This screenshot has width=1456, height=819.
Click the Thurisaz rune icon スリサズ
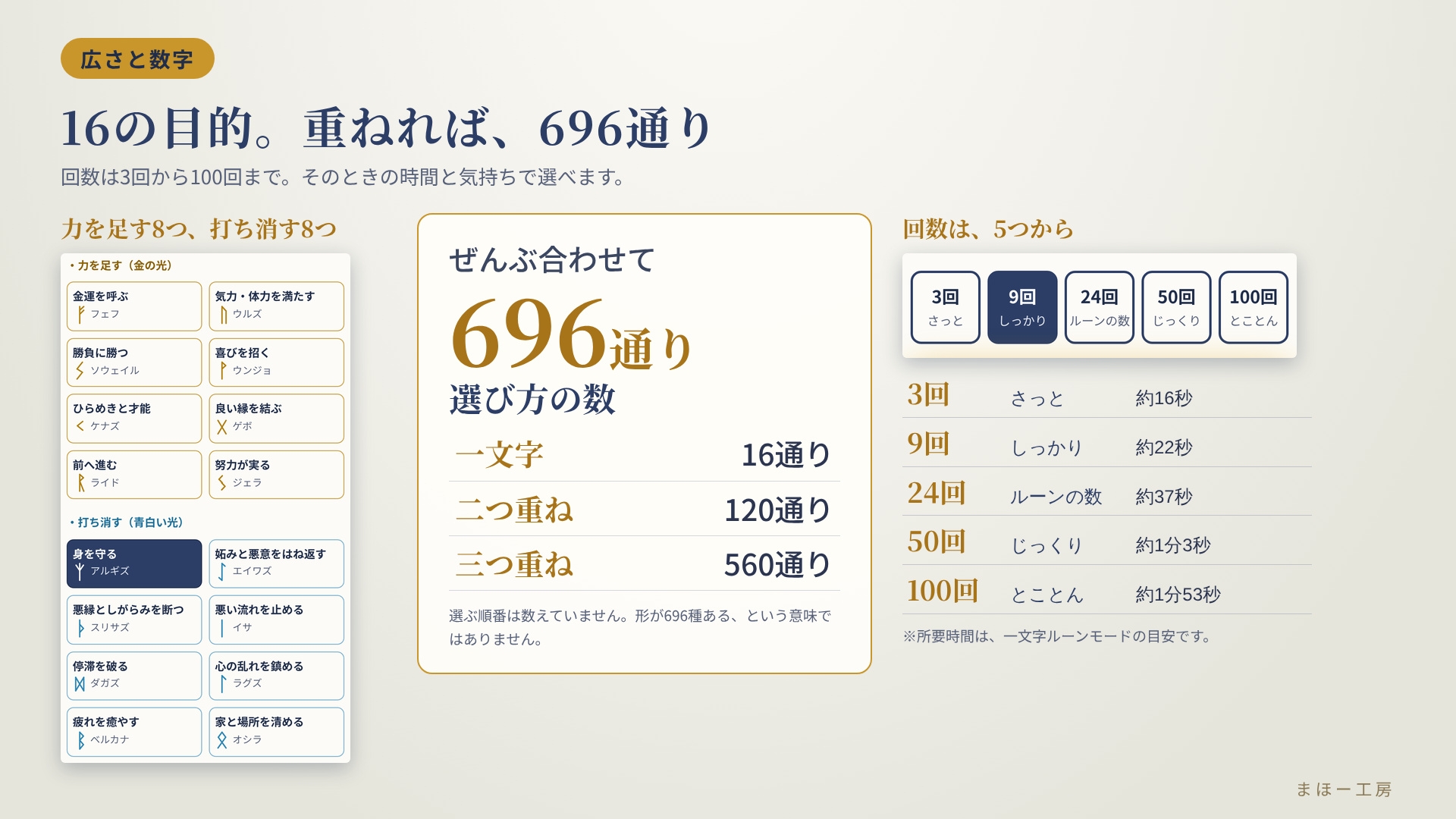click(80, 628)
